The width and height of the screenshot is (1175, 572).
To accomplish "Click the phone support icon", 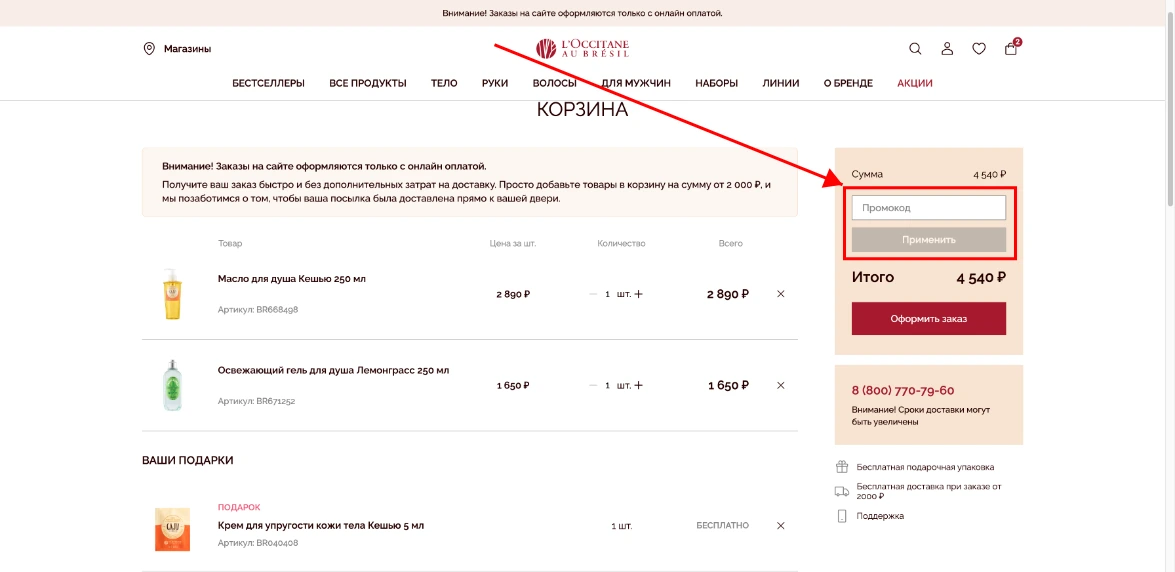I will pos(842,516).
